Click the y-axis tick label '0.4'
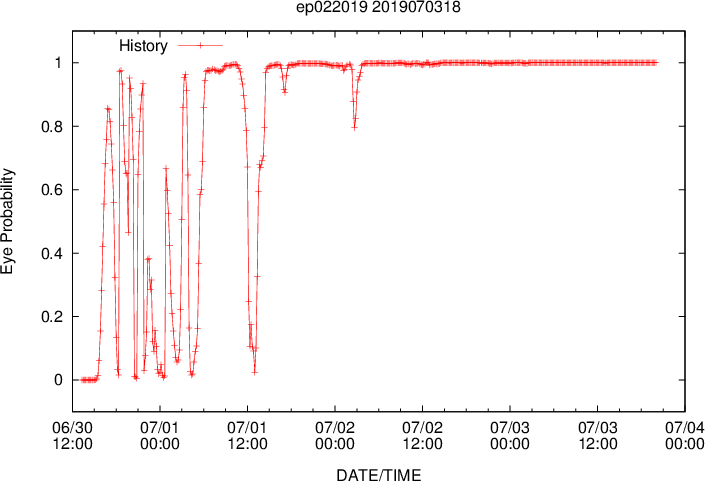705x482 pixels. (x=52, y=253)
